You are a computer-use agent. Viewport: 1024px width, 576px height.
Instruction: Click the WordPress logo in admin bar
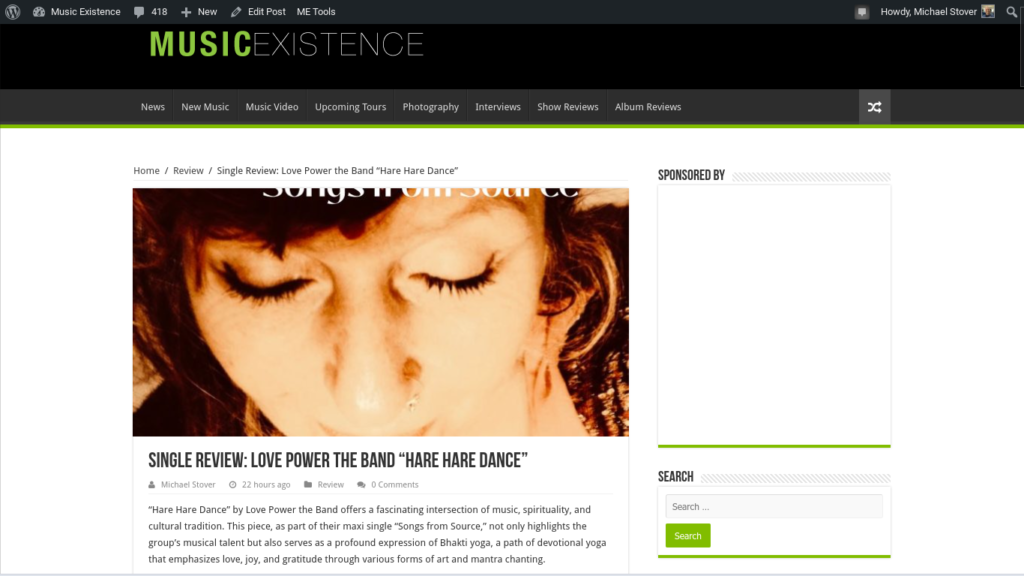12,12
